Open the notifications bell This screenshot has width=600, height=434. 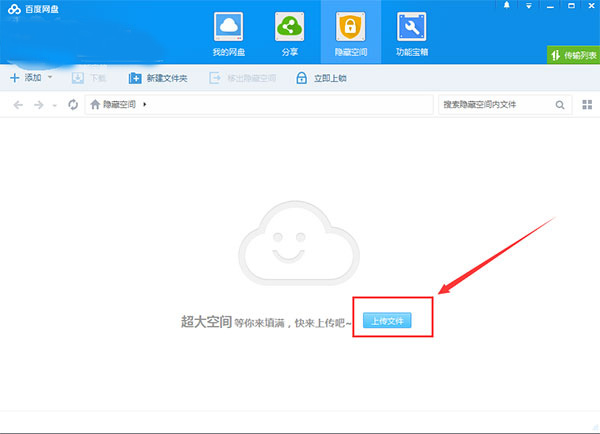pyautogui.click(x=507, y=5)
